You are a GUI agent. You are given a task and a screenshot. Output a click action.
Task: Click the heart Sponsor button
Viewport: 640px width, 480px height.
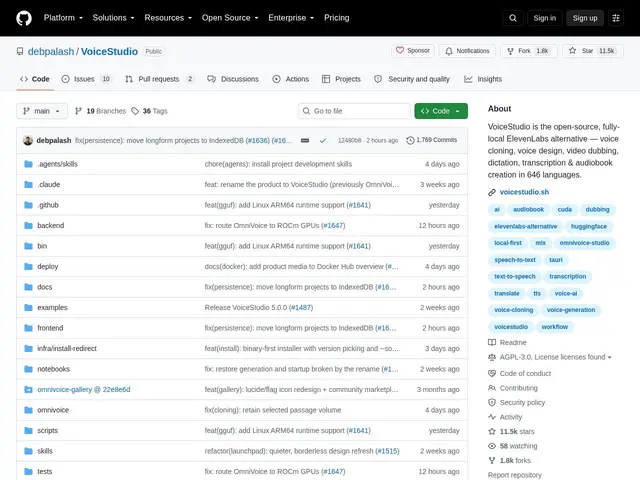[413, 51]
